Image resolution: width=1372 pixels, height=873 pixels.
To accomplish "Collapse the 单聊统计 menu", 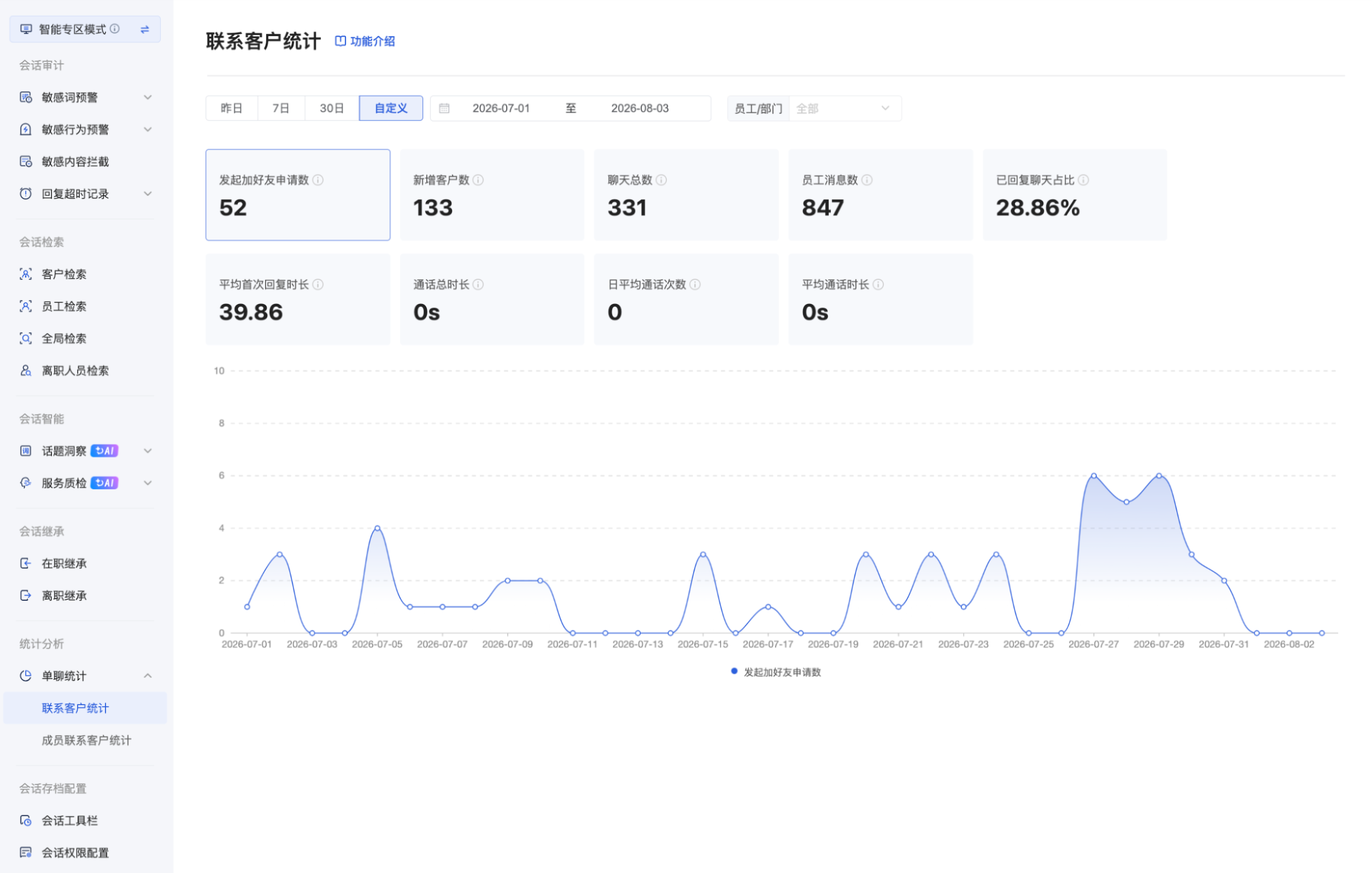I will tap(148, 676).
